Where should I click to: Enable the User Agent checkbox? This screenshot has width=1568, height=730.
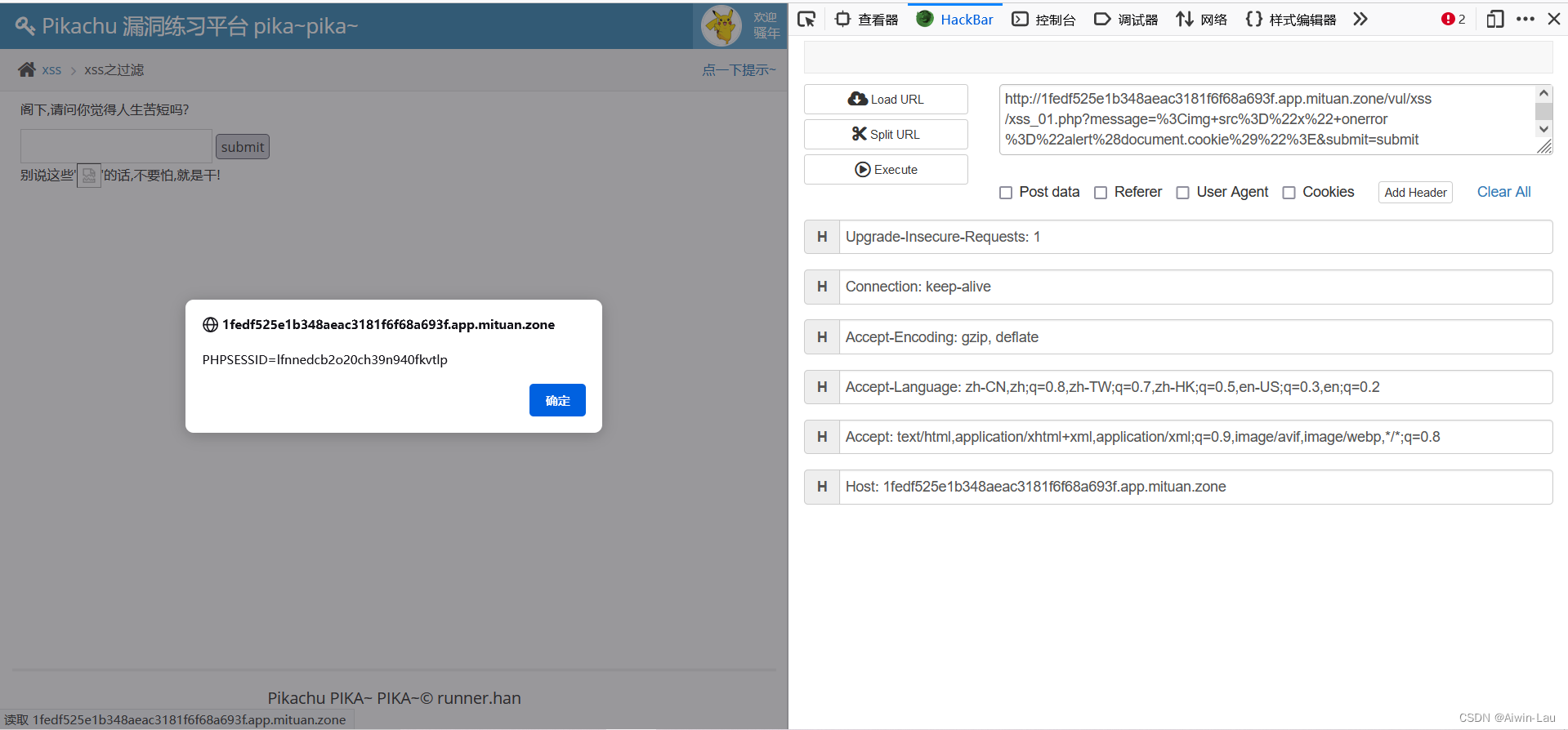(x=1182, y=193)
